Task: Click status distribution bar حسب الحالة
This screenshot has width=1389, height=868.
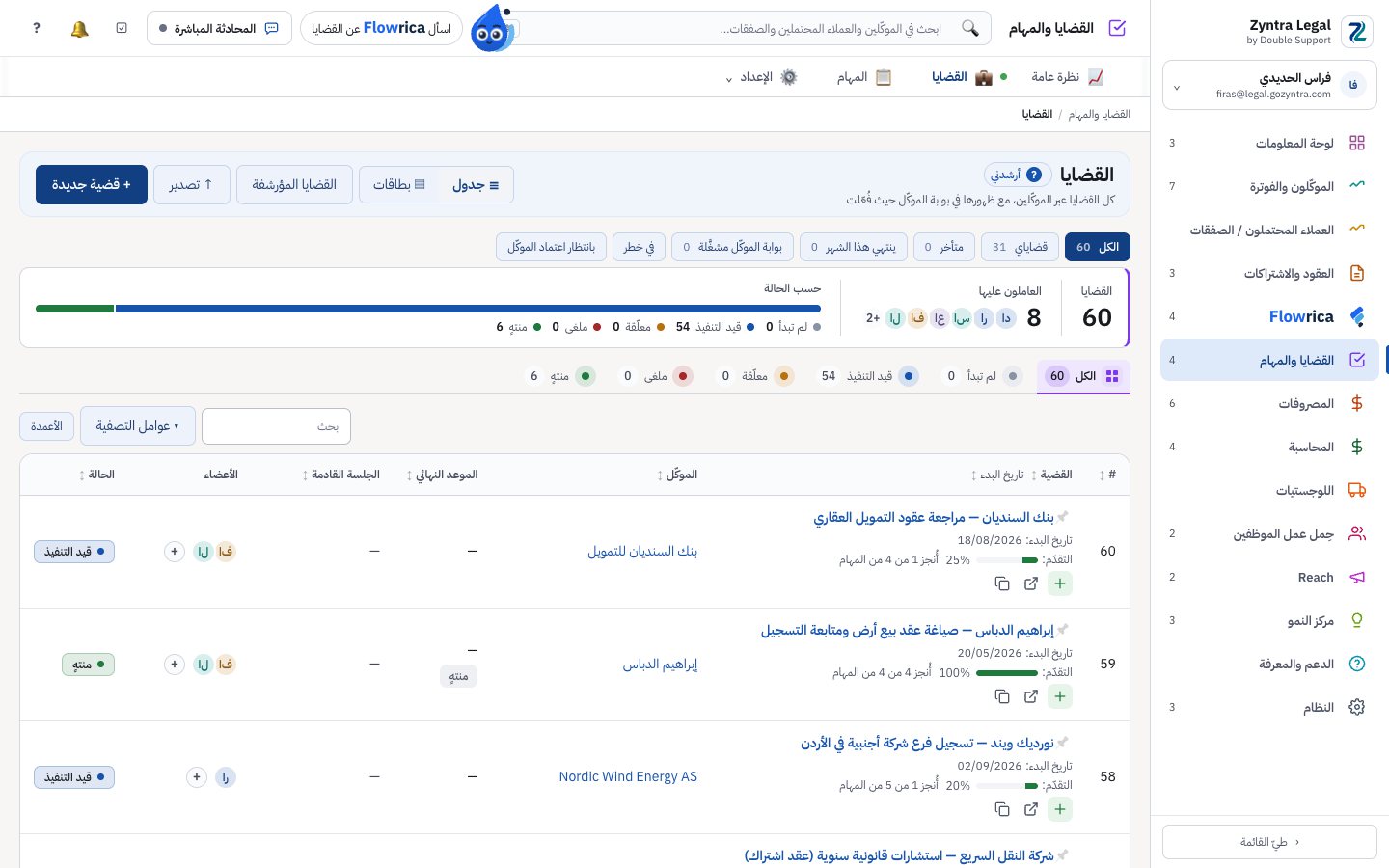Action: tap(428, 309)
